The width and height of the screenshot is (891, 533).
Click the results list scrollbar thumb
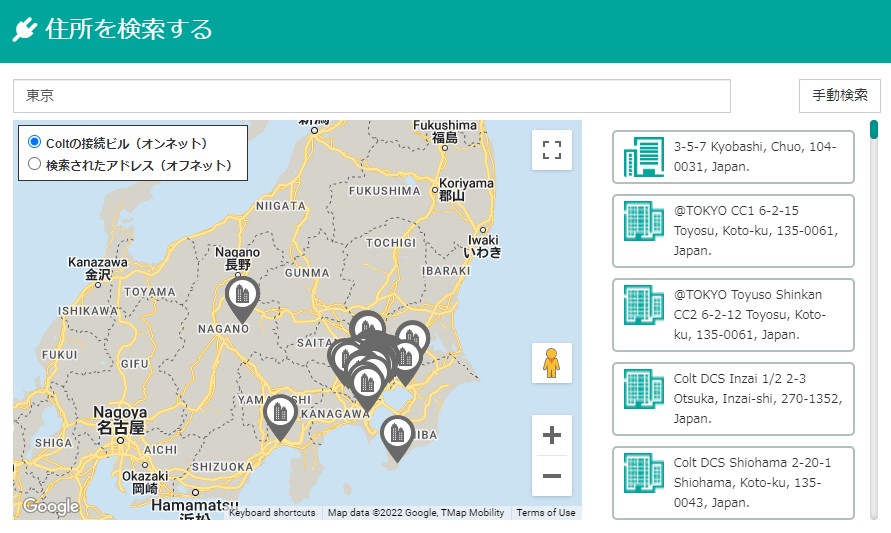point(874,130)
